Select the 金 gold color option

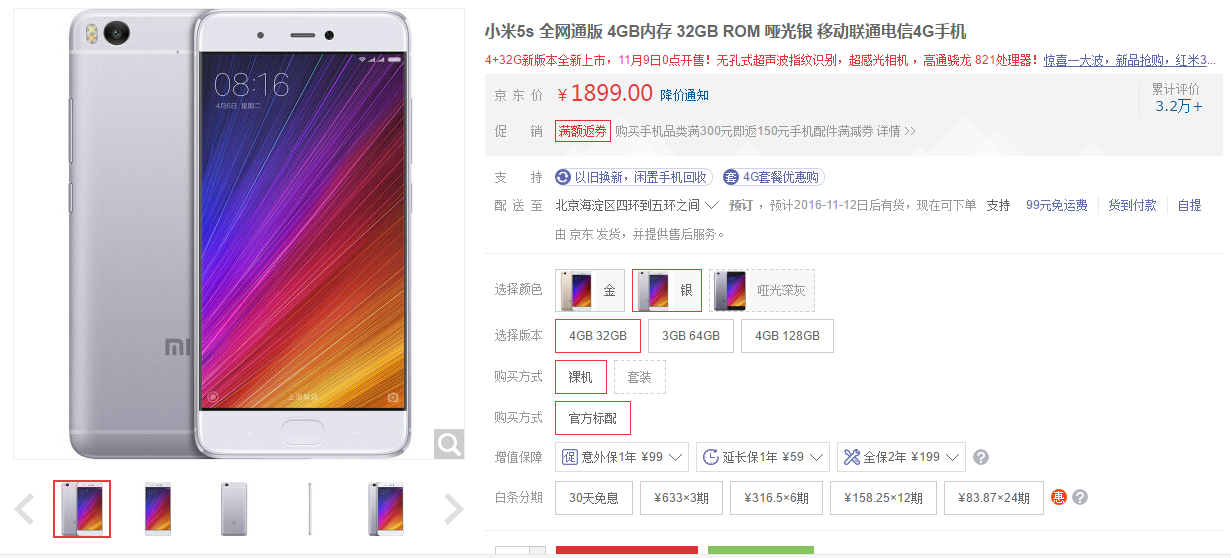(x=590, y=290)
